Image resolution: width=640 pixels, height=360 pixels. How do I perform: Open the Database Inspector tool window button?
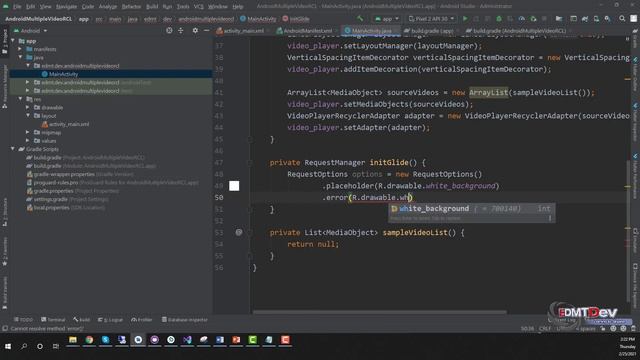pos(185,320)
